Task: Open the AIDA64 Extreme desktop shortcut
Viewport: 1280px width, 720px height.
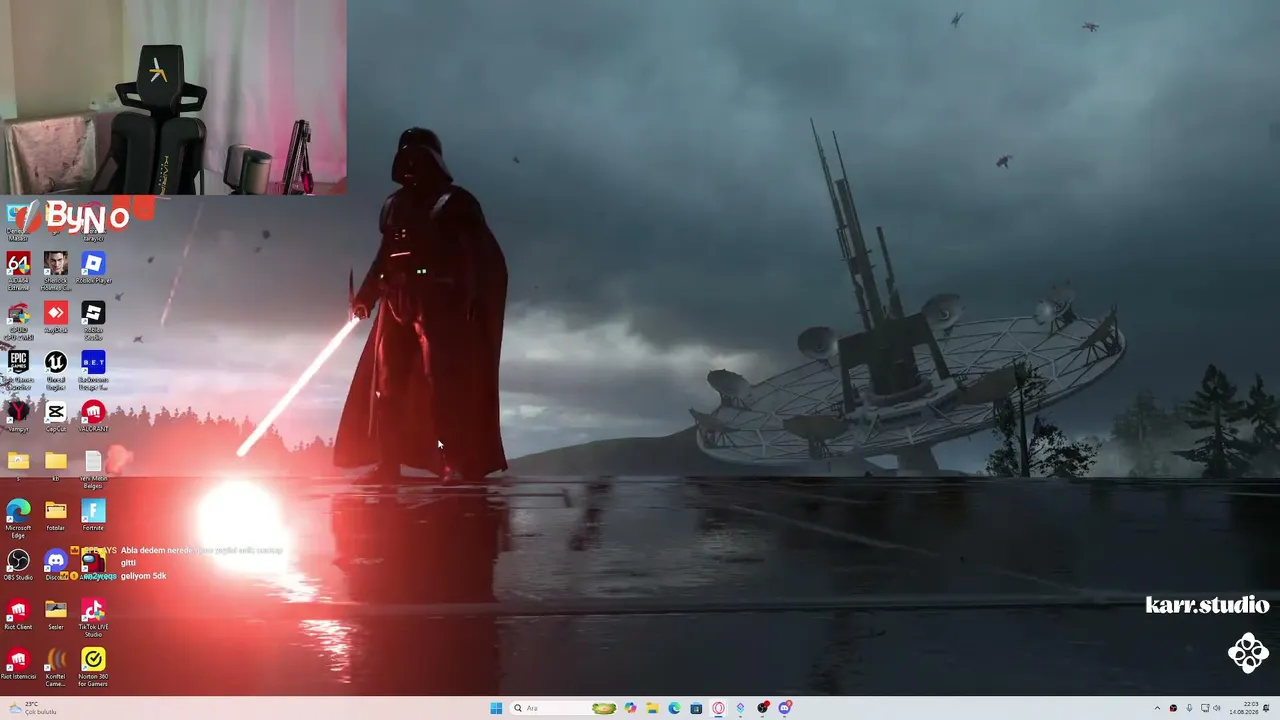Action: click(x=18, y=270)
